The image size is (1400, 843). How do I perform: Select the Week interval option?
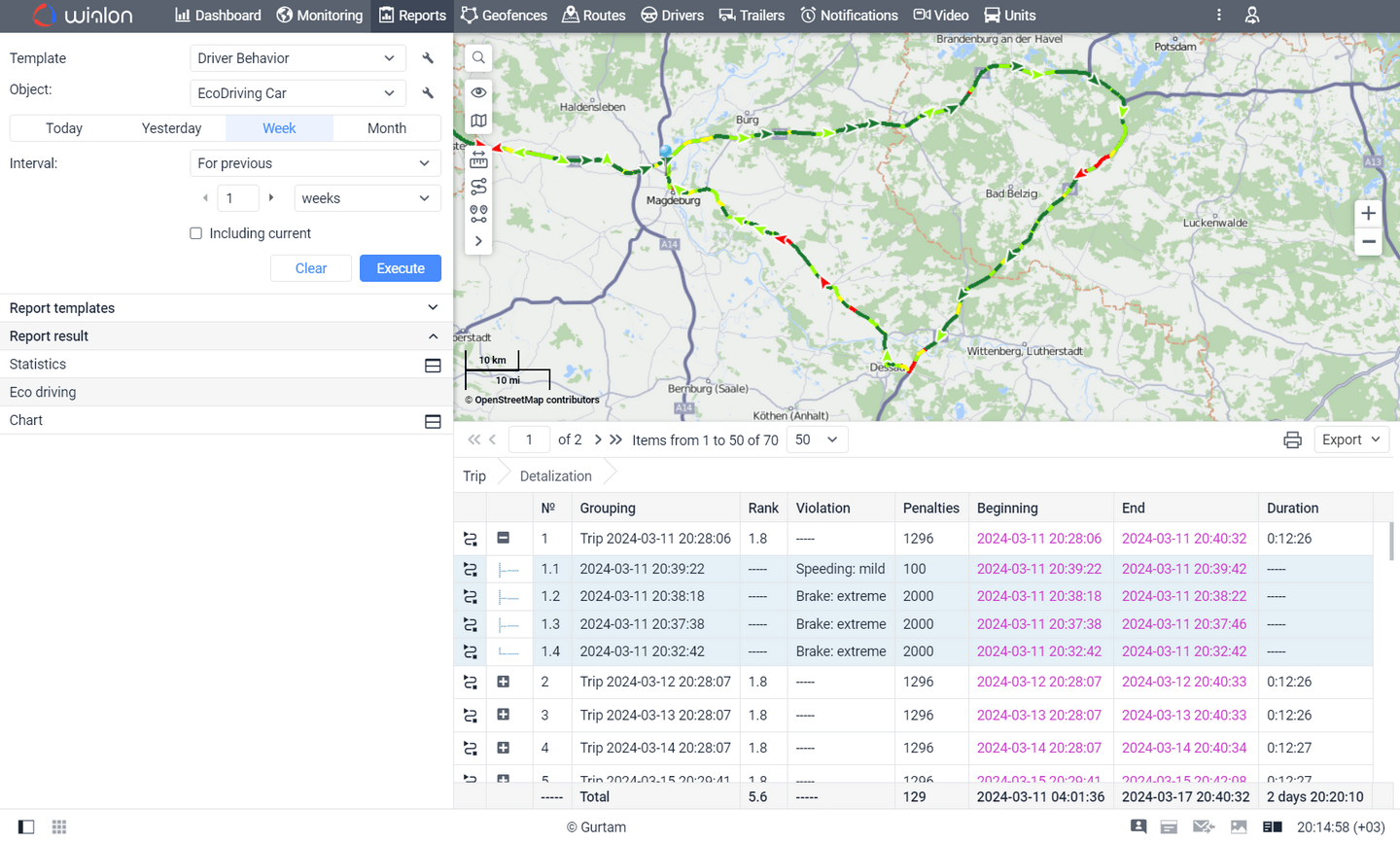[279, 127]
